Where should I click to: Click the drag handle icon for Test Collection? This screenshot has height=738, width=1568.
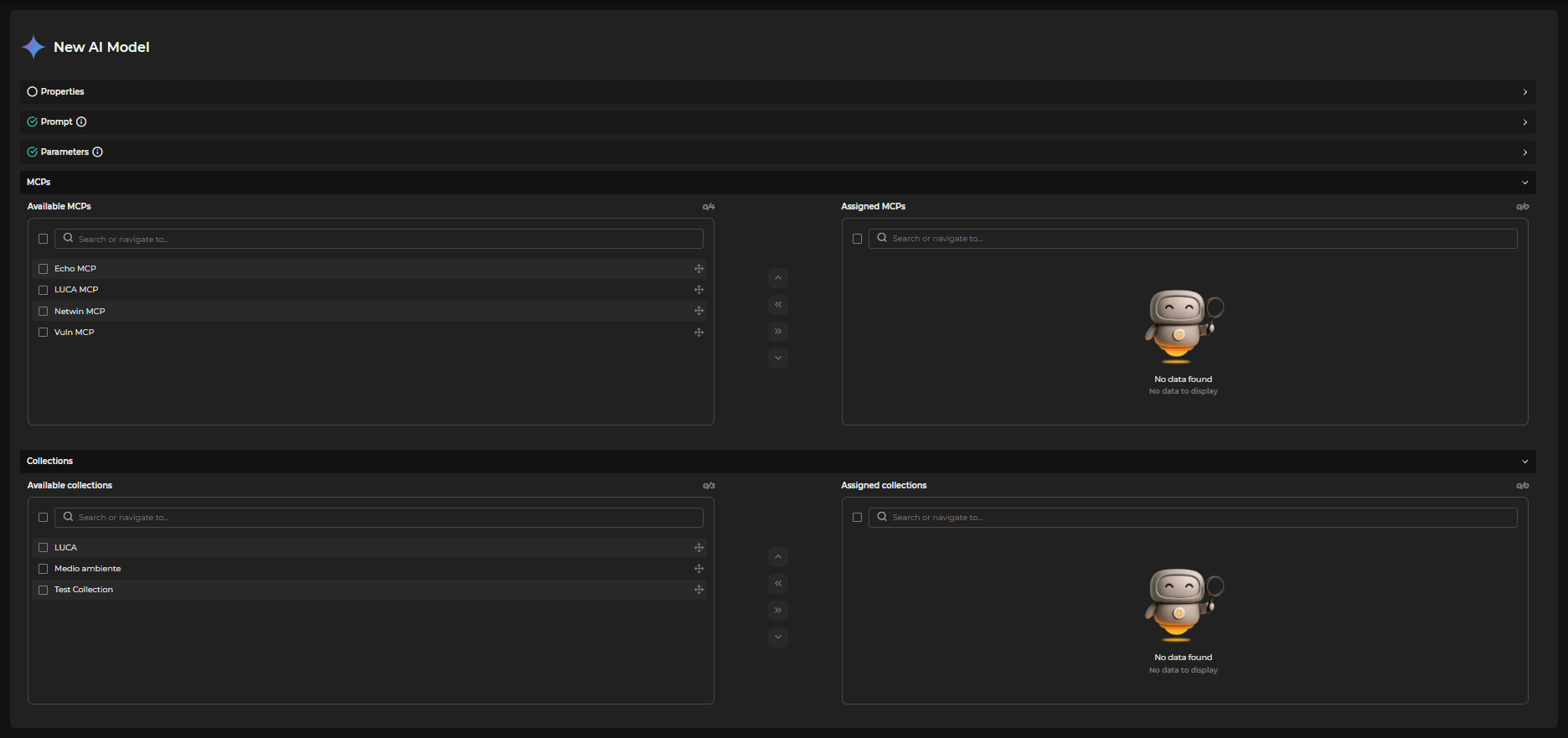(x=699, y=590)
